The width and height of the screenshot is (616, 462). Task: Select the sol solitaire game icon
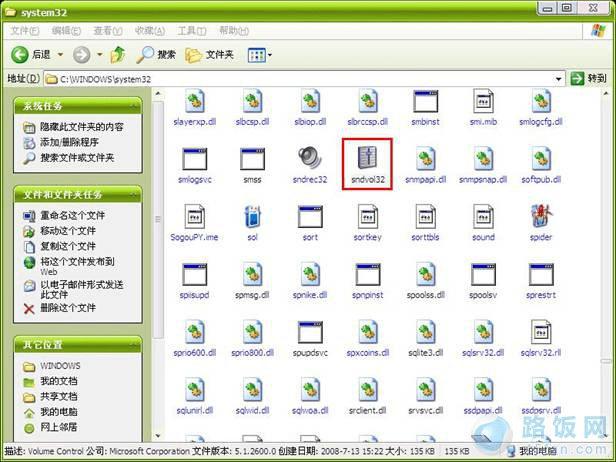(252, 216)
